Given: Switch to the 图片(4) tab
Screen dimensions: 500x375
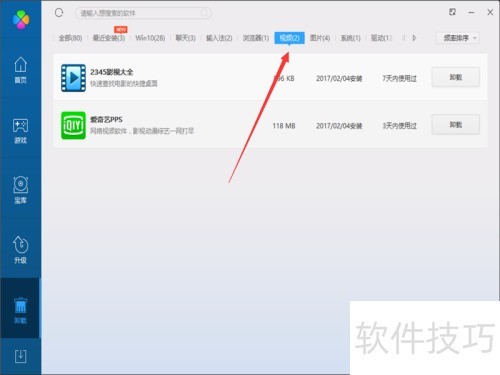Looking at the screenshot, I should (x=320, y=38).
